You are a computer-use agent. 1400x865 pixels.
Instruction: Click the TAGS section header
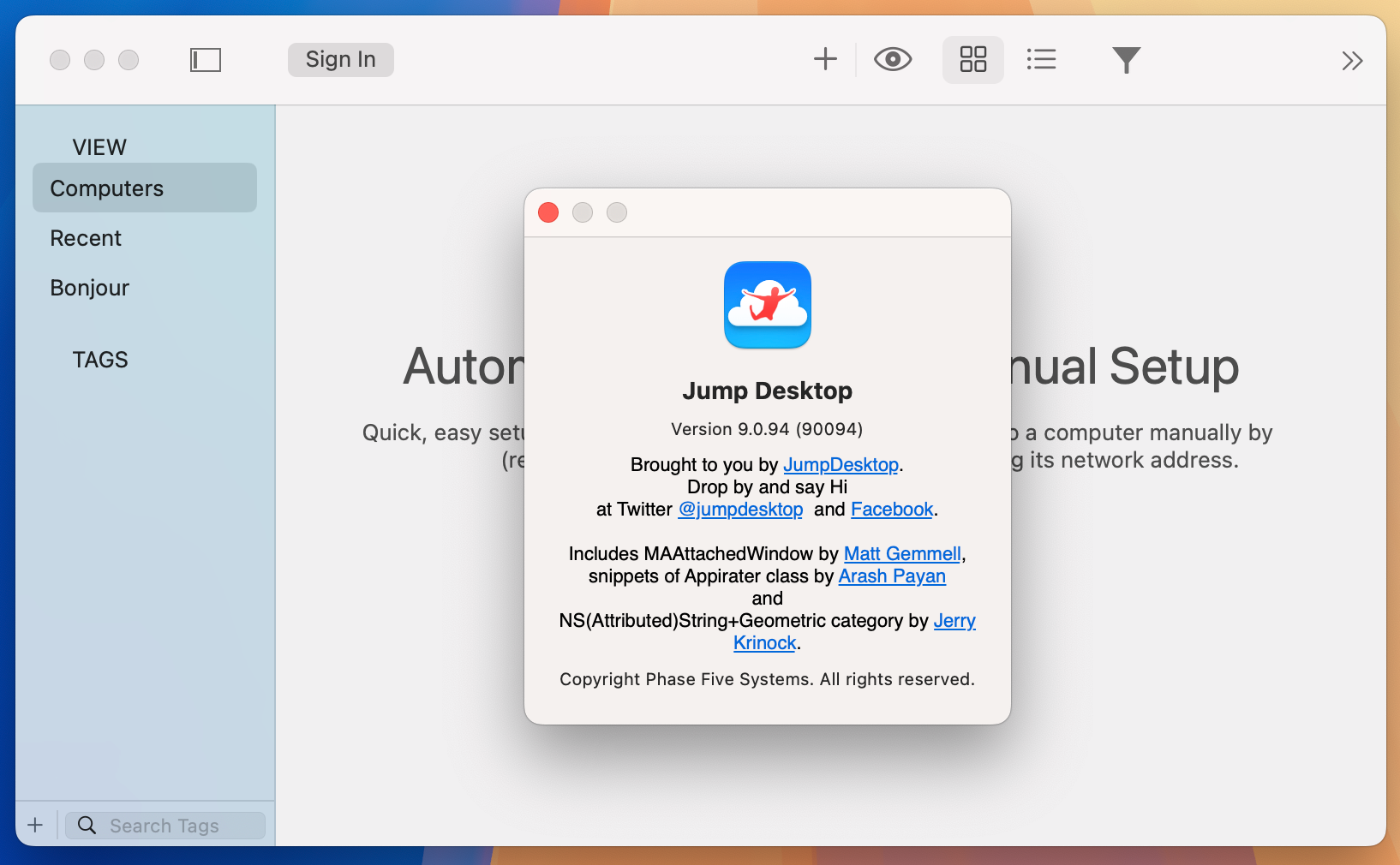[x=100, y=360]
